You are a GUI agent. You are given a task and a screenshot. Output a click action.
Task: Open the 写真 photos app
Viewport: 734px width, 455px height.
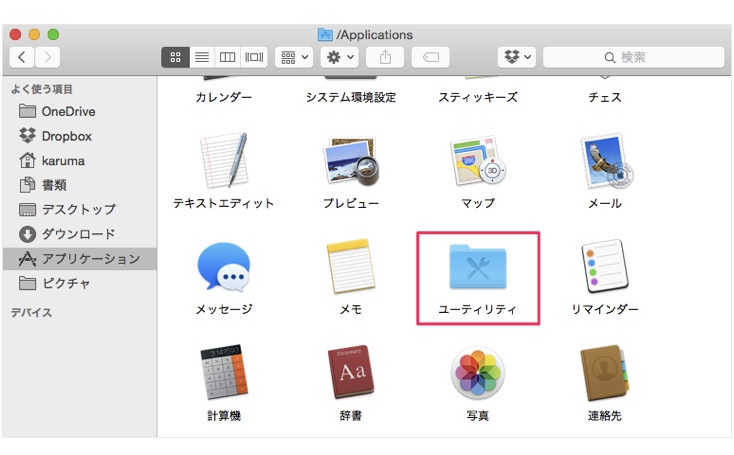click(x=478, y=373)
